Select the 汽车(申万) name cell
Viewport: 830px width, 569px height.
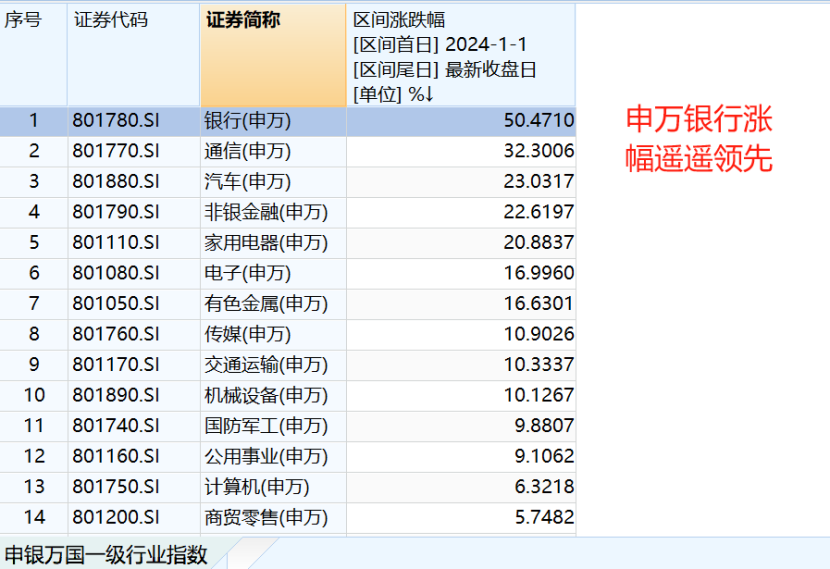click(x=273, y=182)
